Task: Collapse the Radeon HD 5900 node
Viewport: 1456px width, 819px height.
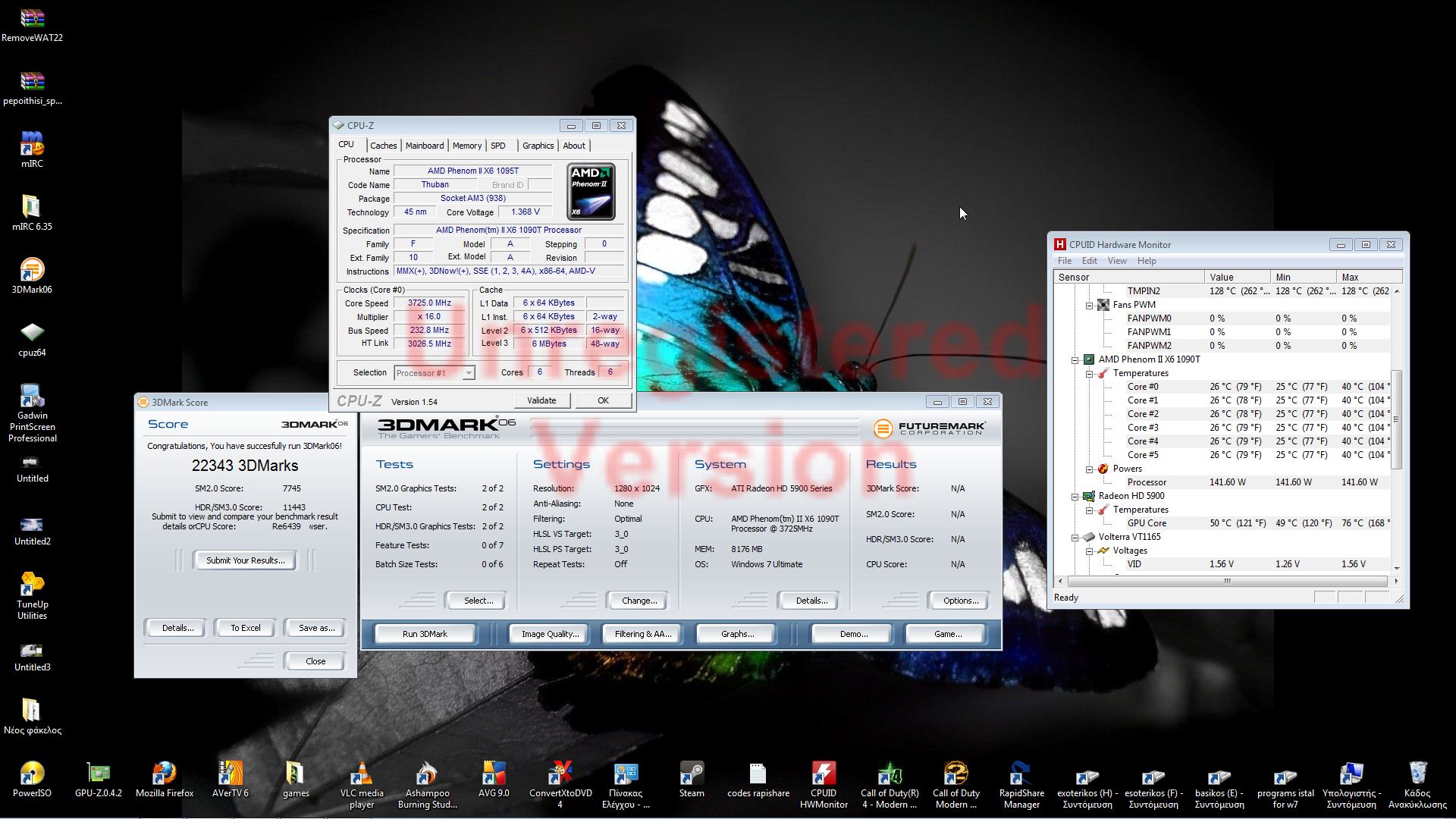Action: click(1075, 496)
